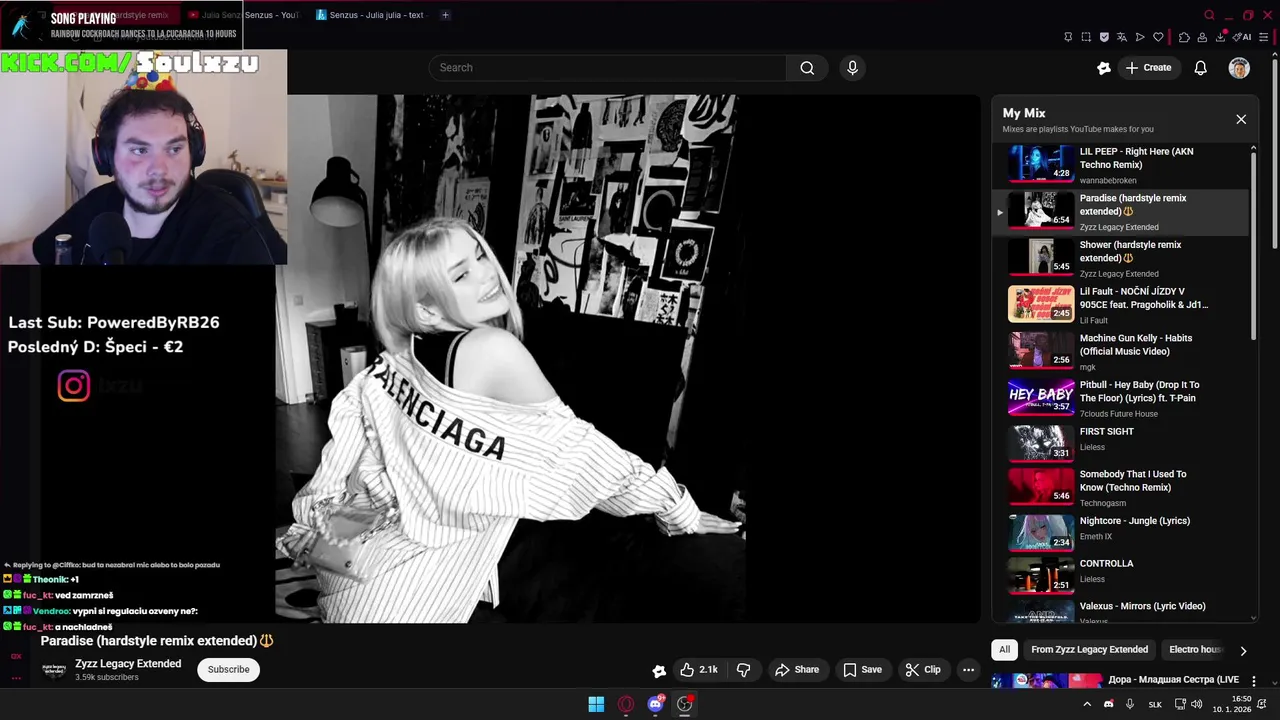Show more filter chips with right arrow
This screenshot has height=720, width=1280.
1243,651
